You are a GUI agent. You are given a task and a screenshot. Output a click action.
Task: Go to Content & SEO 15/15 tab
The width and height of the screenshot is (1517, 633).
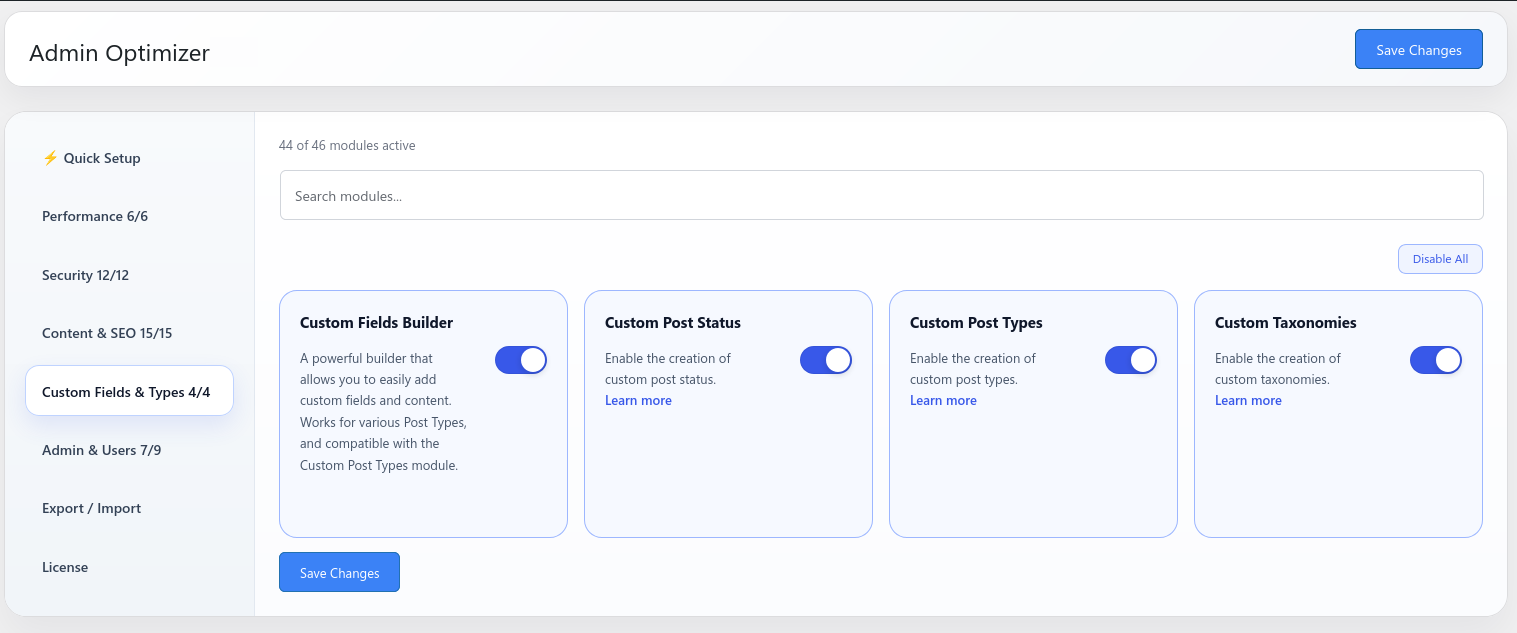pyautogui.click(x=129, y=333)
